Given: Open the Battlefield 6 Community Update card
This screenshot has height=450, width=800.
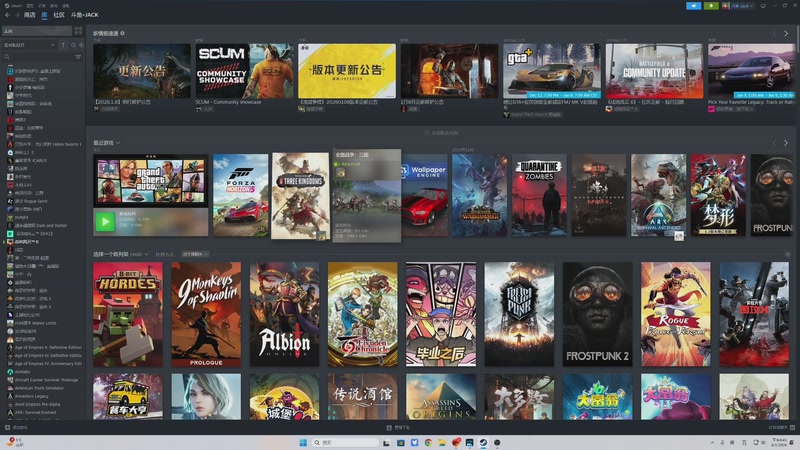Looking at the screenshot, I should (x=655, y=71).
